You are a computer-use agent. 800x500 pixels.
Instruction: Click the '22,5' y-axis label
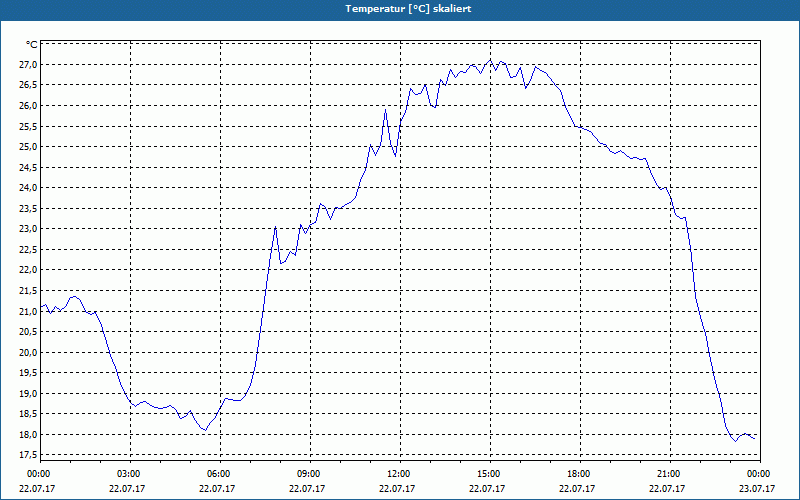[x=28, y=249]
